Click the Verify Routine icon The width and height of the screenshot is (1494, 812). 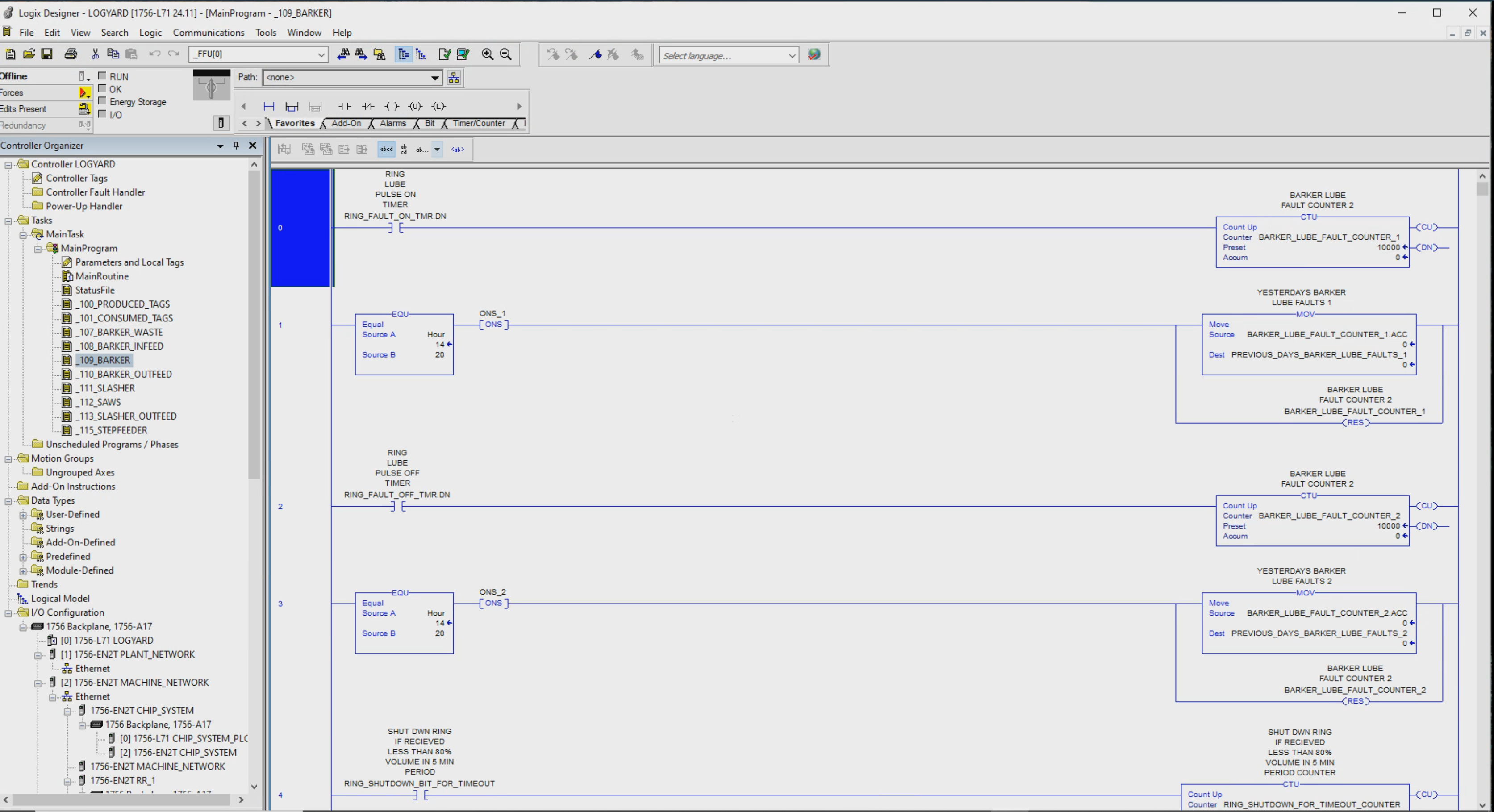(444, 54)
